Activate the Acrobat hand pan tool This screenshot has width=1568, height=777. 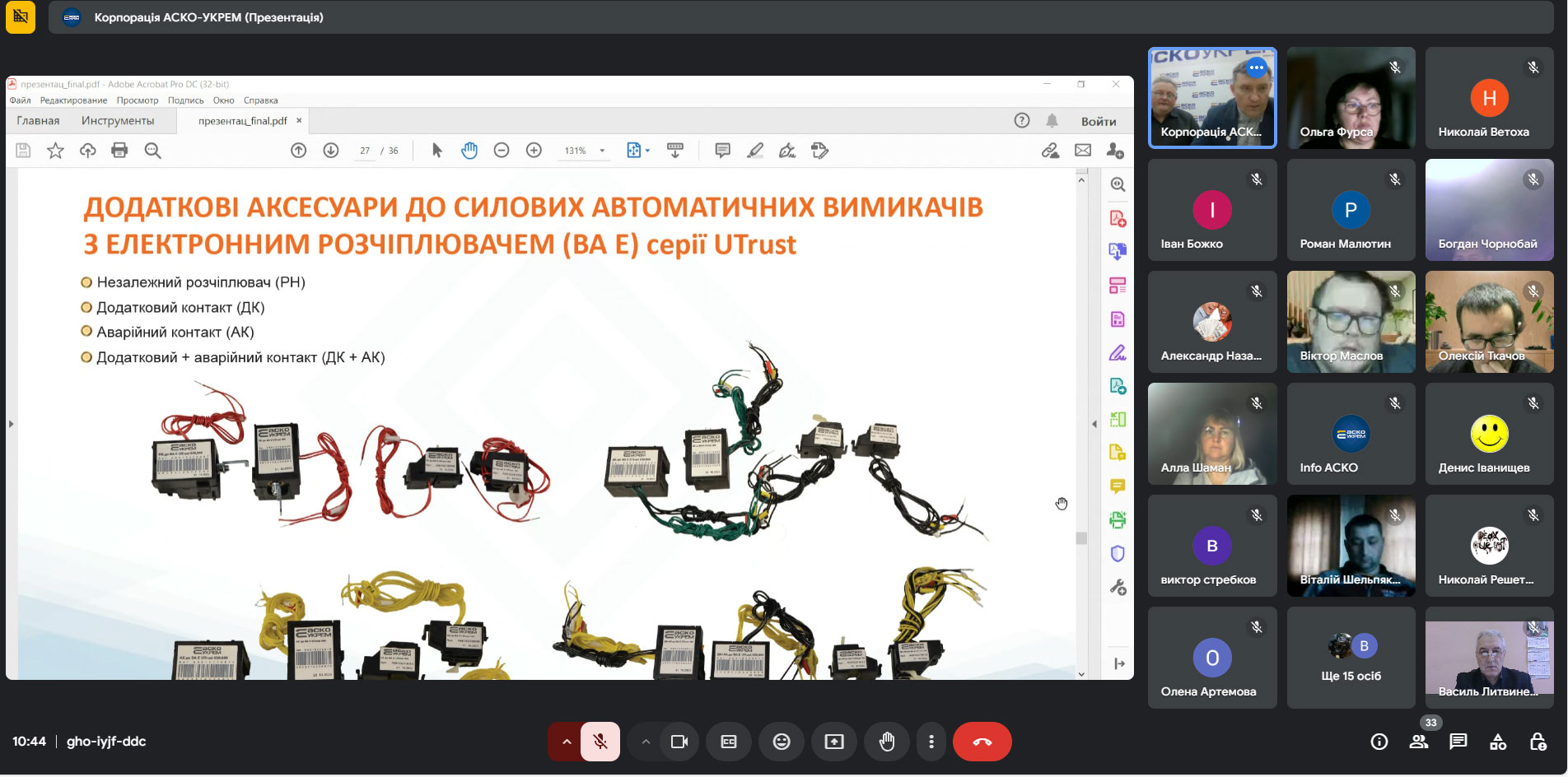[x=469, y=151]
